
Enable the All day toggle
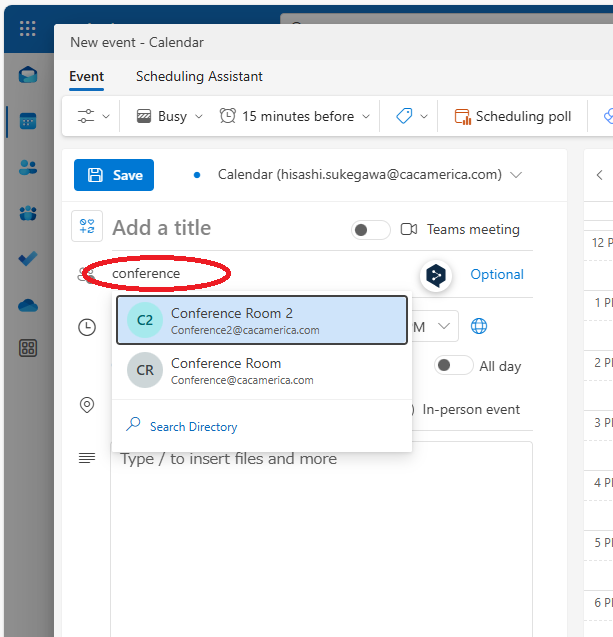454,366
